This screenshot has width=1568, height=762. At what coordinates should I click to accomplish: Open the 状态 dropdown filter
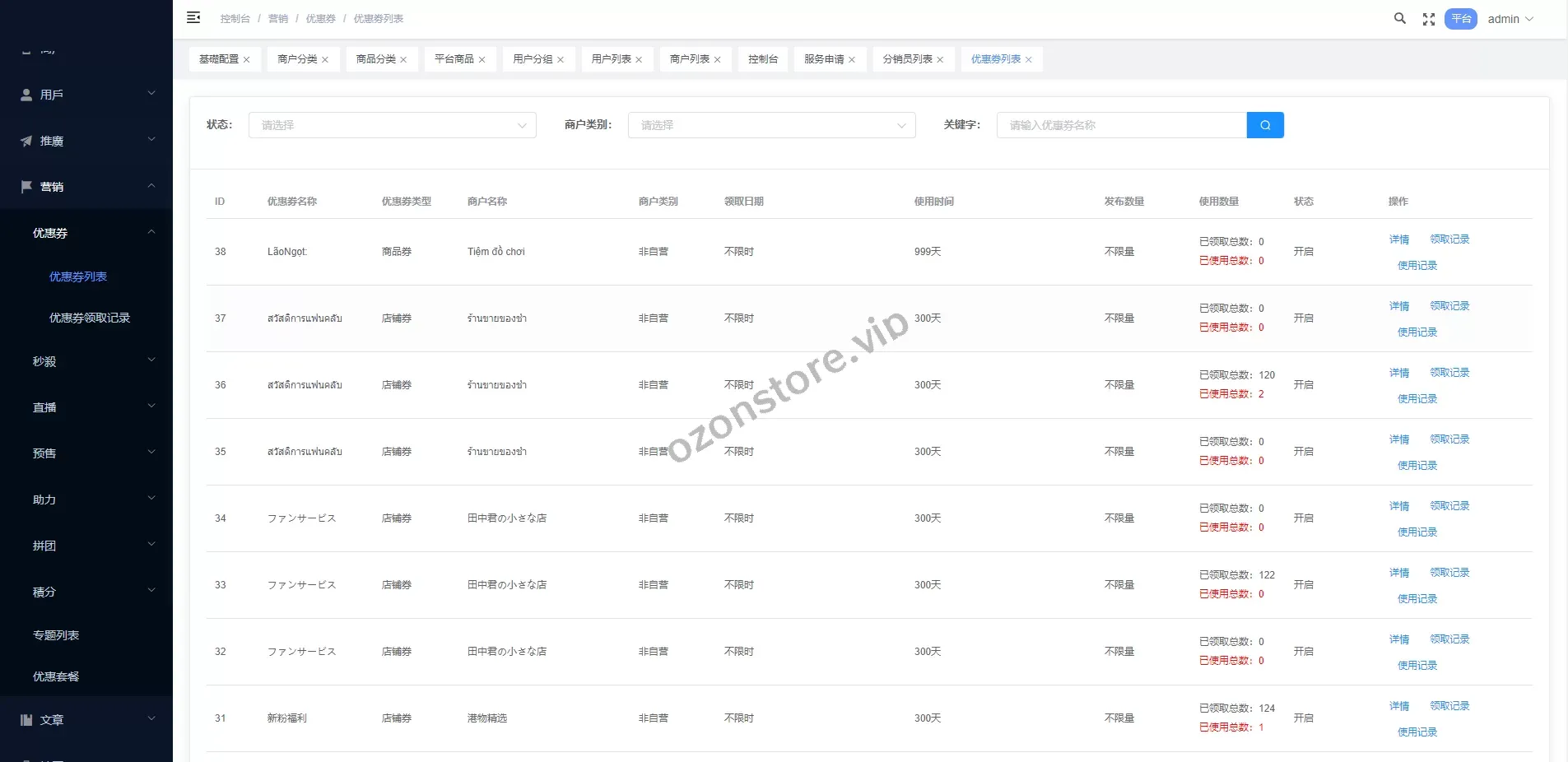tap(392, 125)
